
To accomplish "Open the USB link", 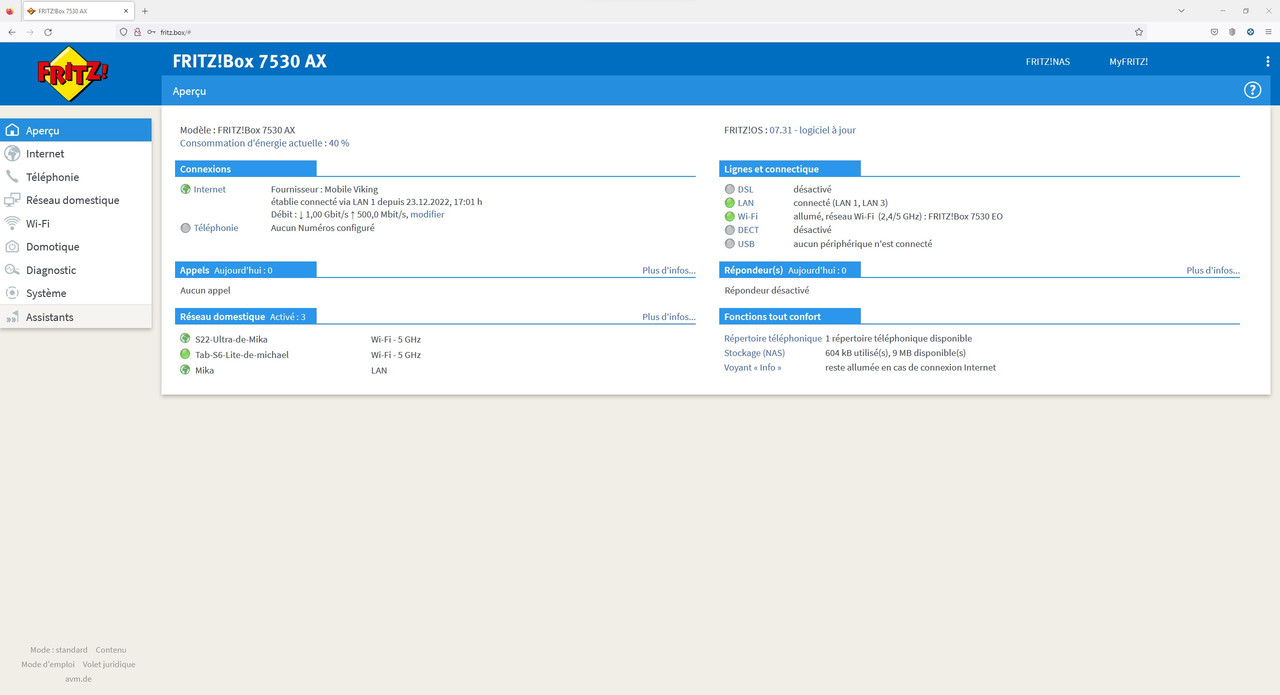I will click(746, 244).
